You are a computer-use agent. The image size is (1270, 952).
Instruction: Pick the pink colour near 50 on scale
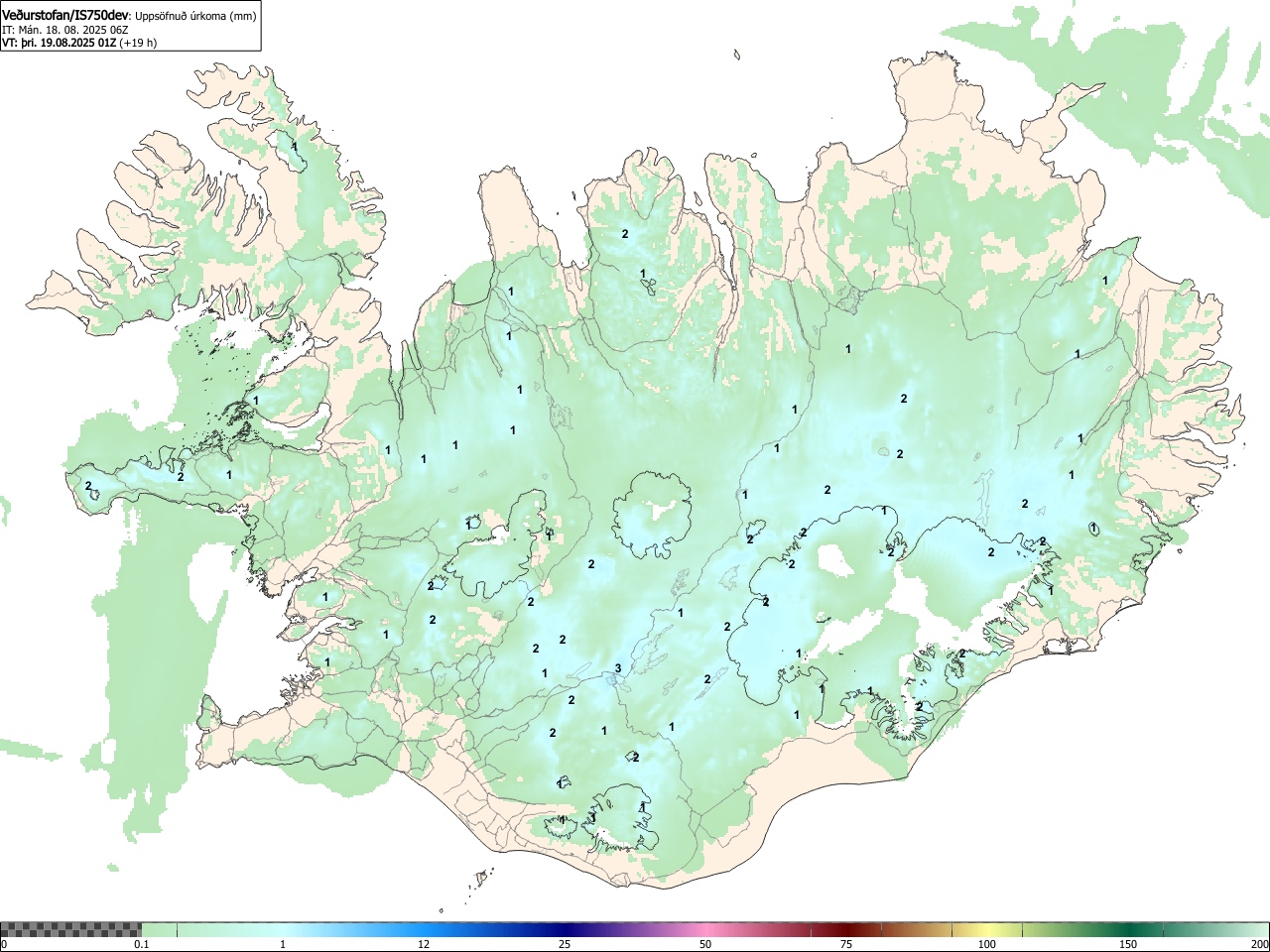704,929
